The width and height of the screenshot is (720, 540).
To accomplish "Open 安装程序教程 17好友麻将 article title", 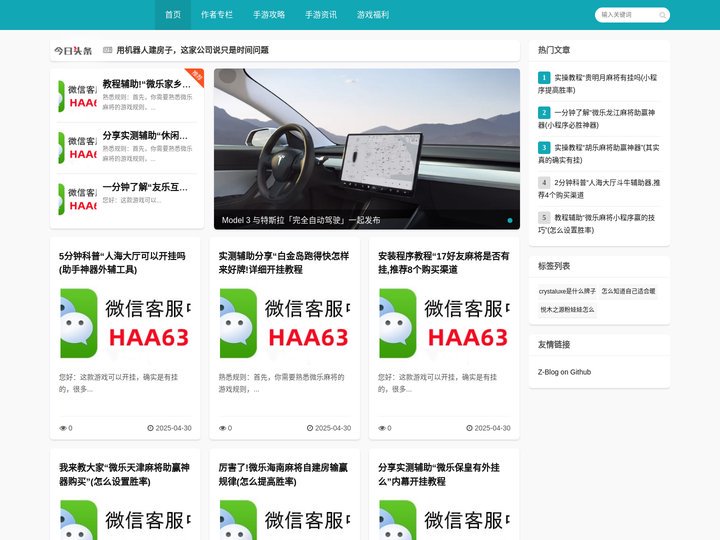I will pyautogui.click(x=444, y=263).
